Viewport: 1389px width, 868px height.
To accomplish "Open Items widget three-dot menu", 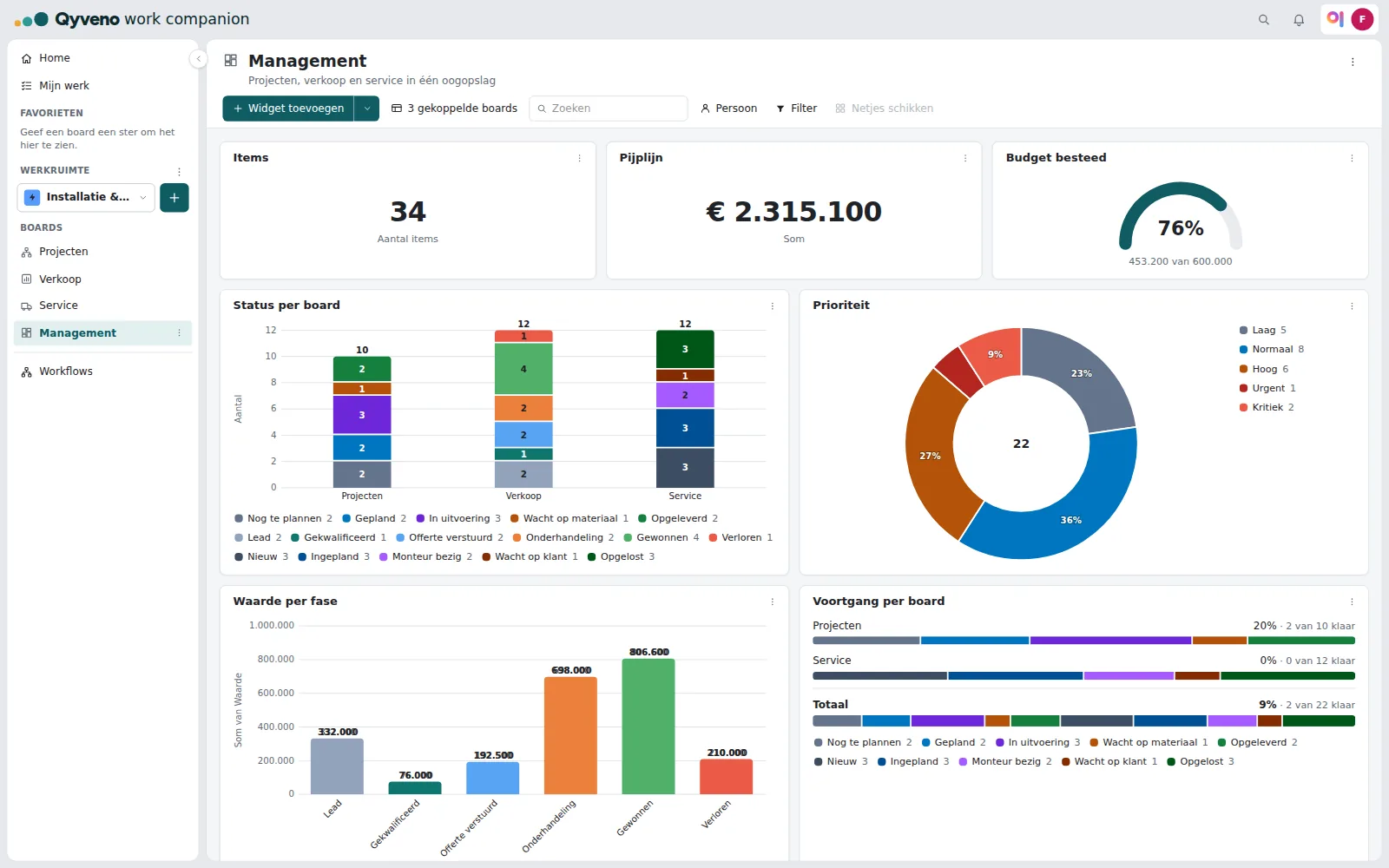I will pyautogui.click(x=580, y=158).
